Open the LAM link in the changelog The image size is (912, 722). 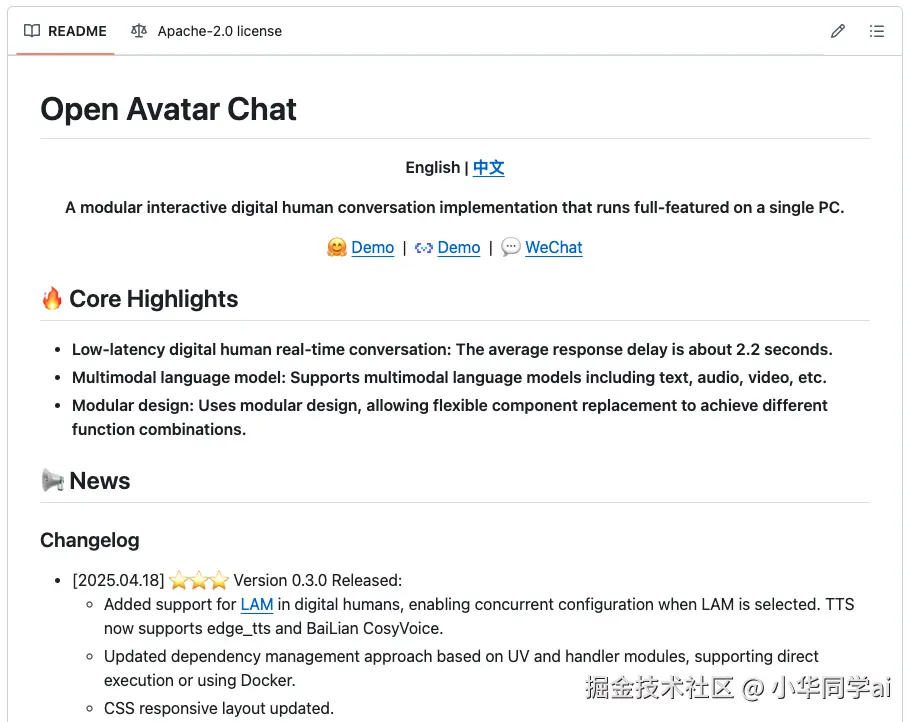(257, 604)
